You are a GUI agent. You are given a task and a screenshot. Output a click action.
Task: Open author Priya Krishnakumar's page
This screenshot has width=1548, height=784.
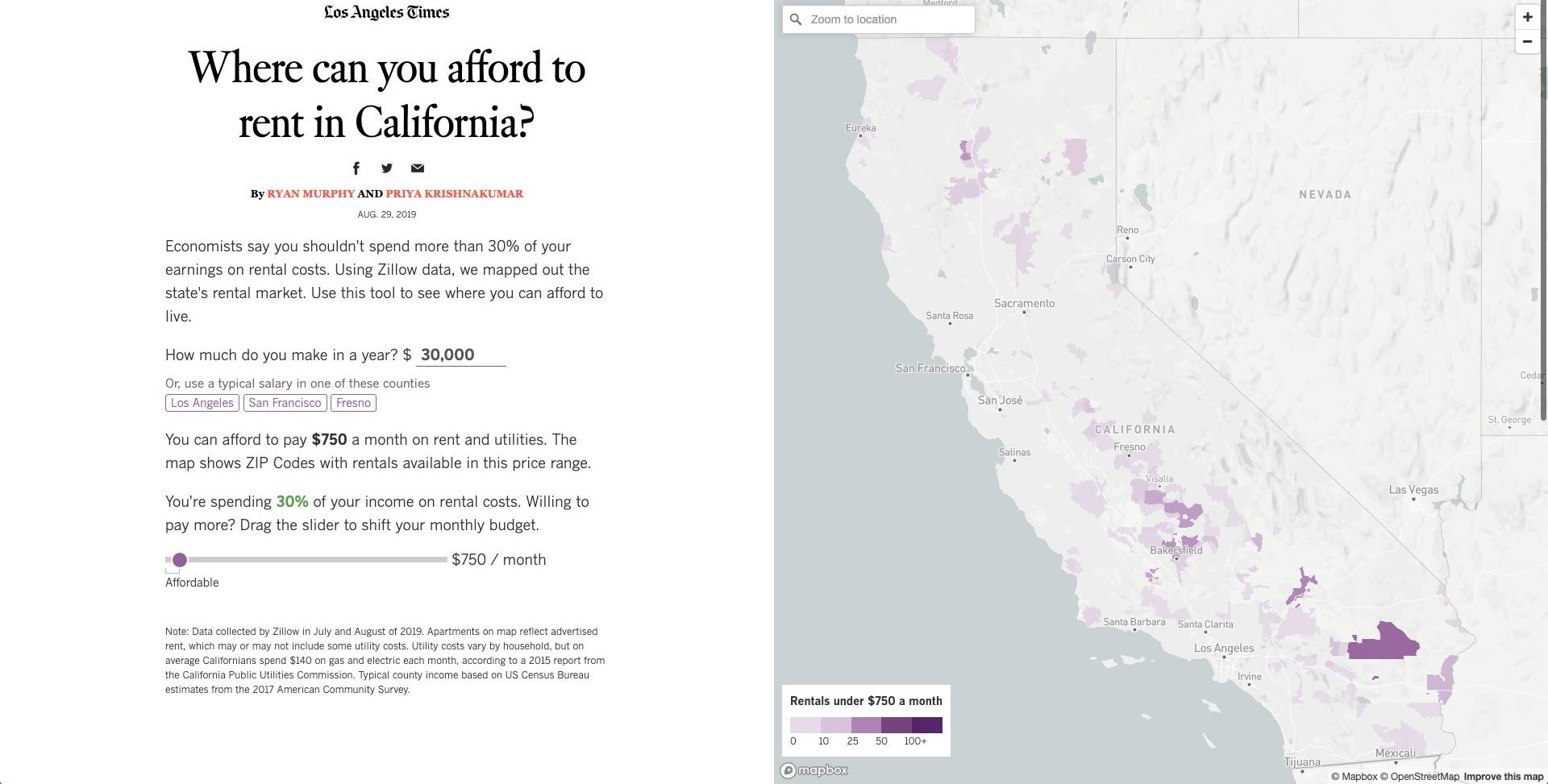tap(455, 193)
